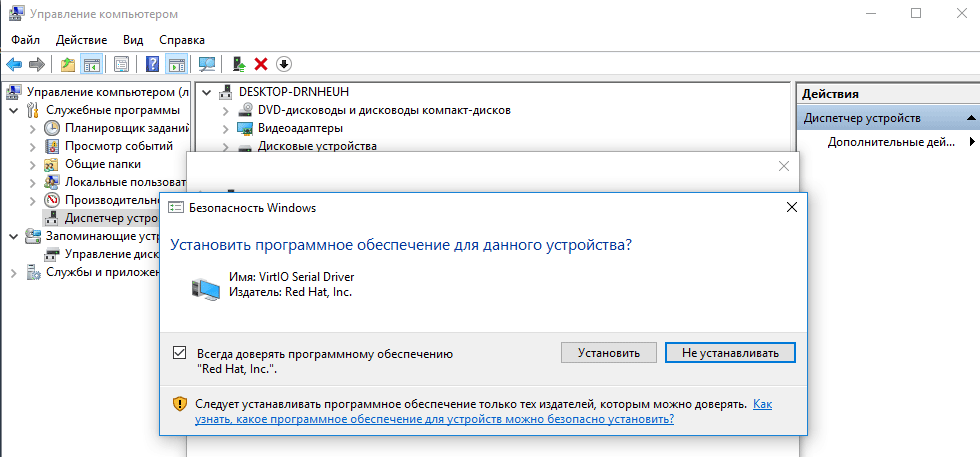The image size is (980, 457).
Task: Click the Update driver toolbar icon
Action: pos(239,64)
